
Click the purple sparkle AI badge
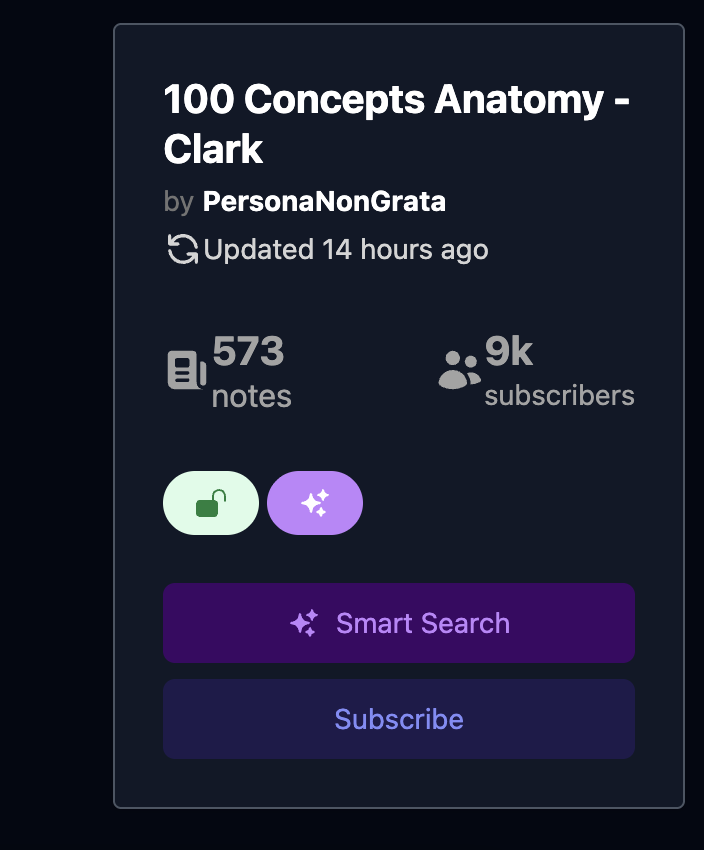(x=315, y=503)
